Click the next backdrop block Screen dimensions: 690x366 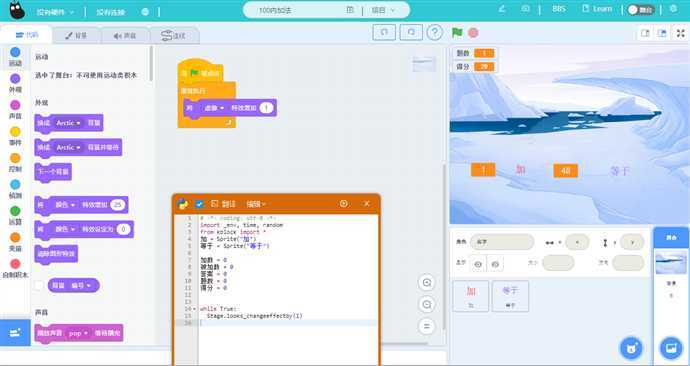[x=53, y=172]
